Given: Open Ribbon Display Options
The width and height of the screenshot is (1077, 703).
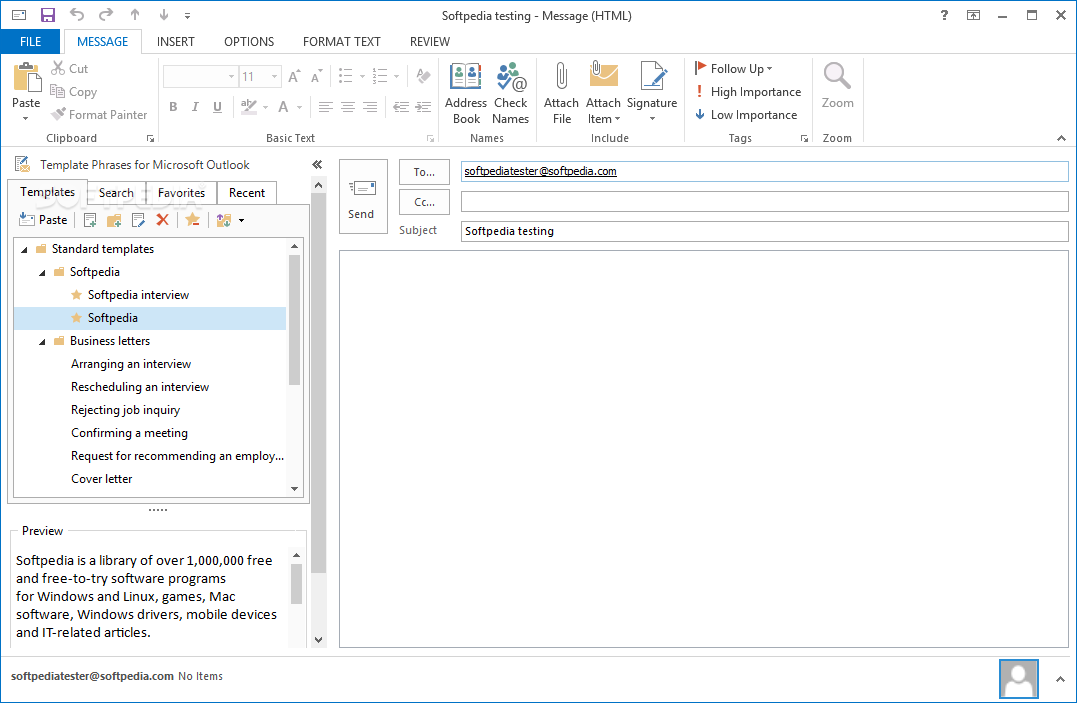Looking at the screenshot, I should point(973,15).
